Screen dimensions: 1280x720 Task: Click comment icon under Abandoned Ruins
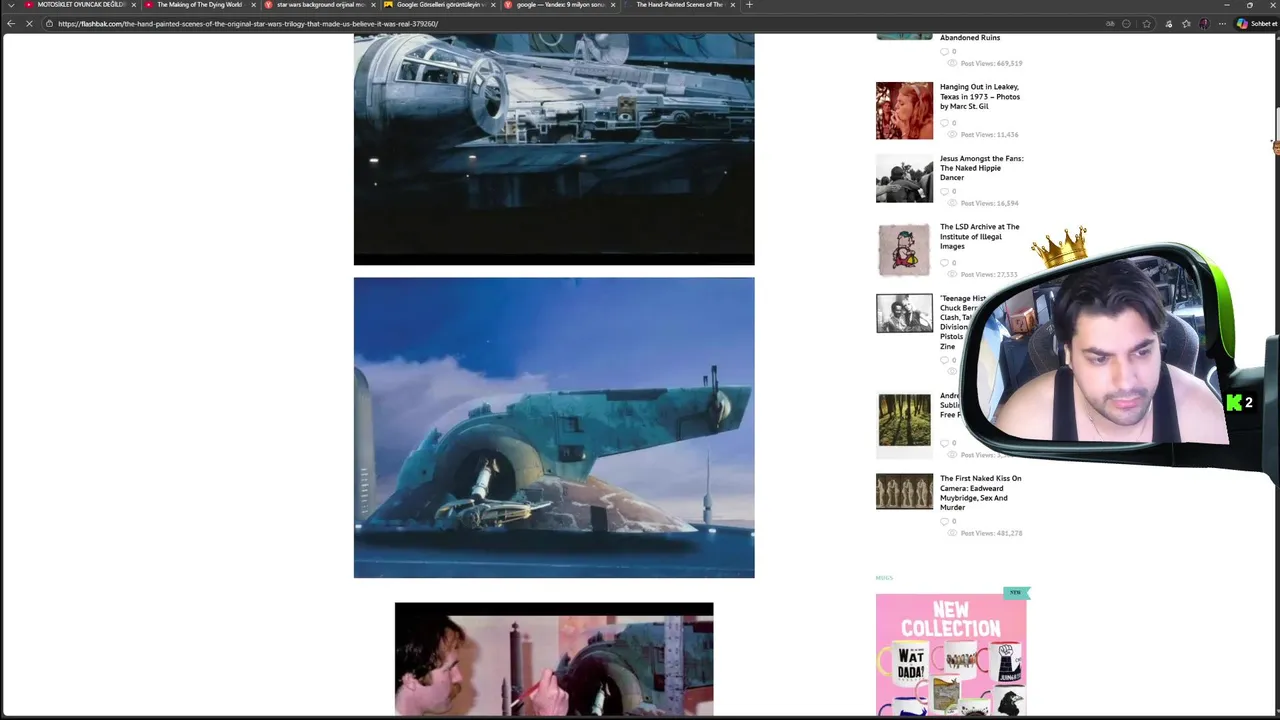pyautogui.click(x=944, y=51)
